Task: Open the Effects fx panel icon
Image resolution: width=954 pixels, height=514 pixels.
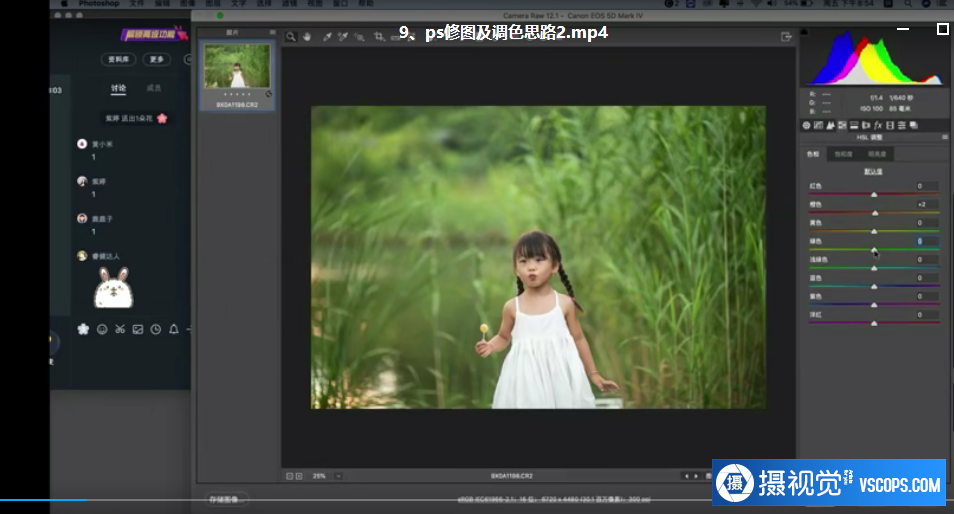Action: point(878,125)
